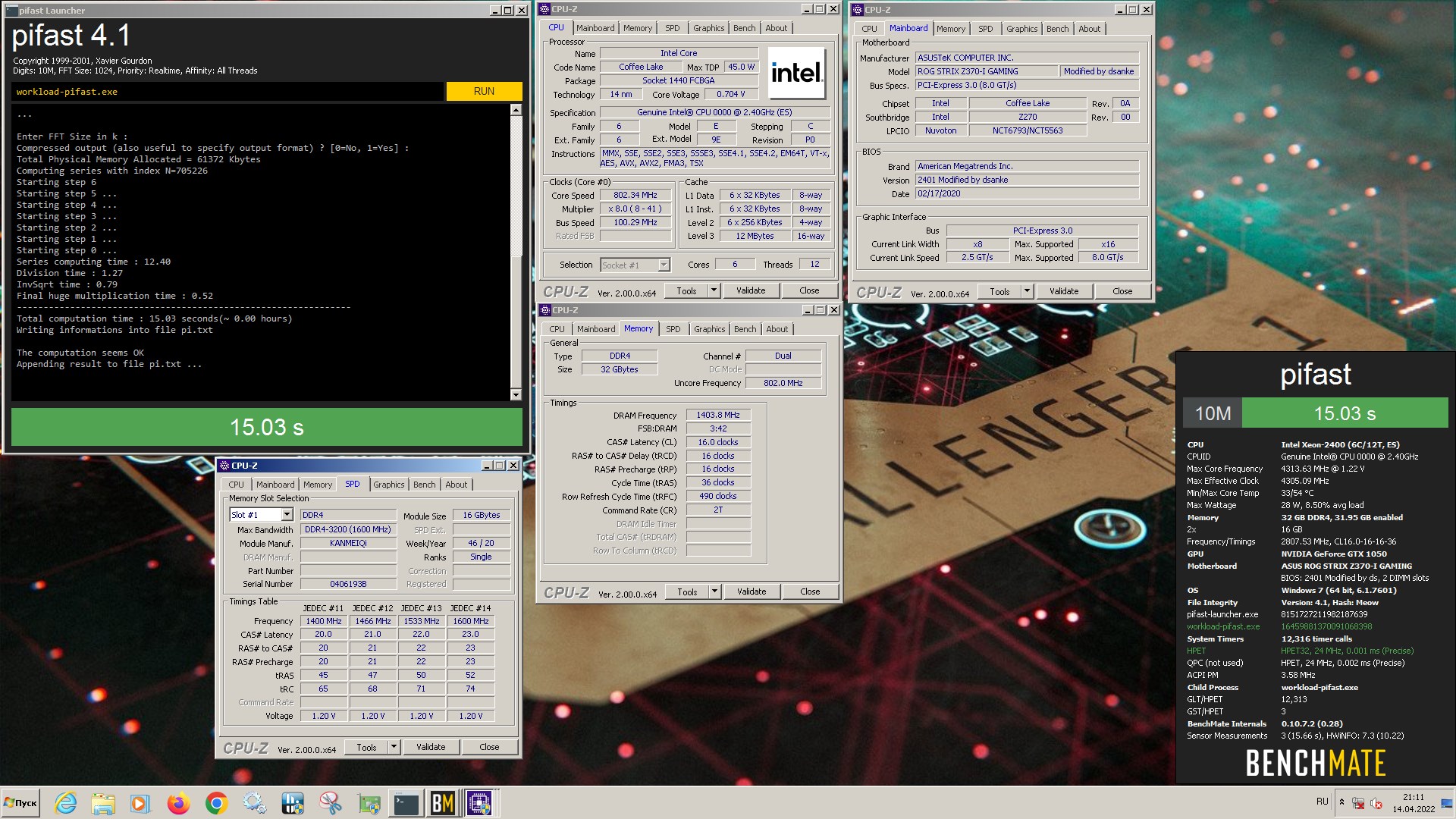
Task: Click the clock showing 21:11
Action: pyautogui.click(x=1414, y=803)
